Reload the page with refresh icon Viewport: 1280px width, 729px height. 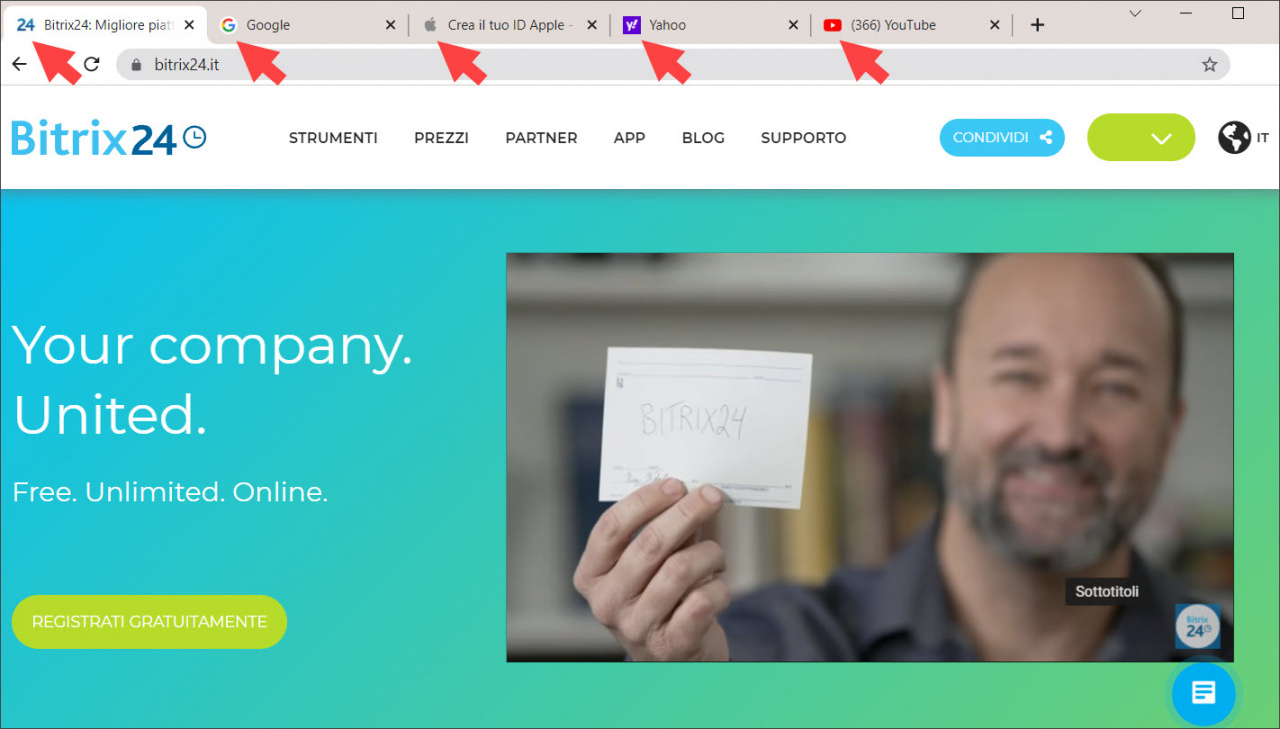click(91, 64)
